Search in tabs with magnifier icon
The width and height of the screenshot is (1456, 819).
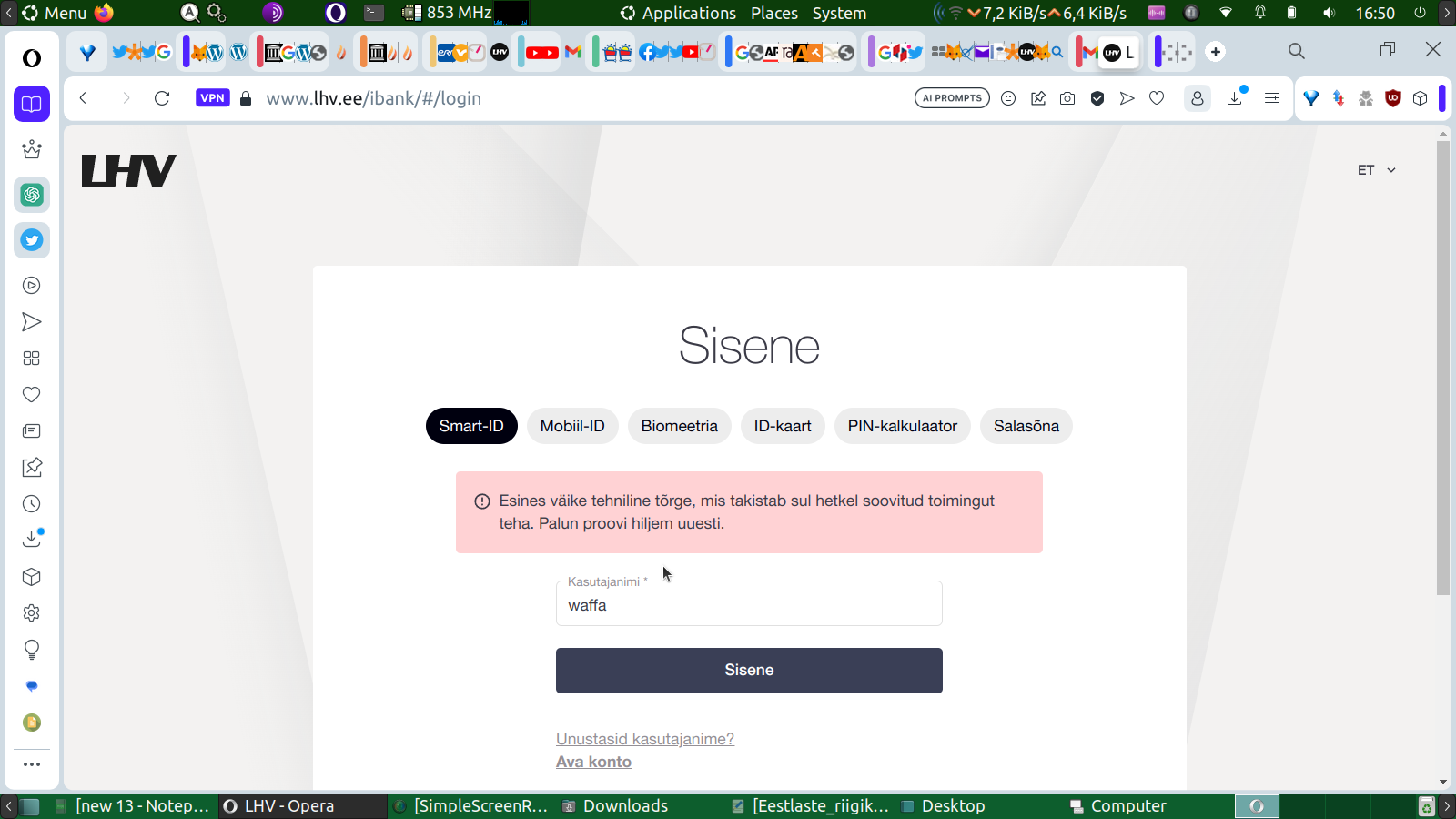click(x=1297, y=52)
